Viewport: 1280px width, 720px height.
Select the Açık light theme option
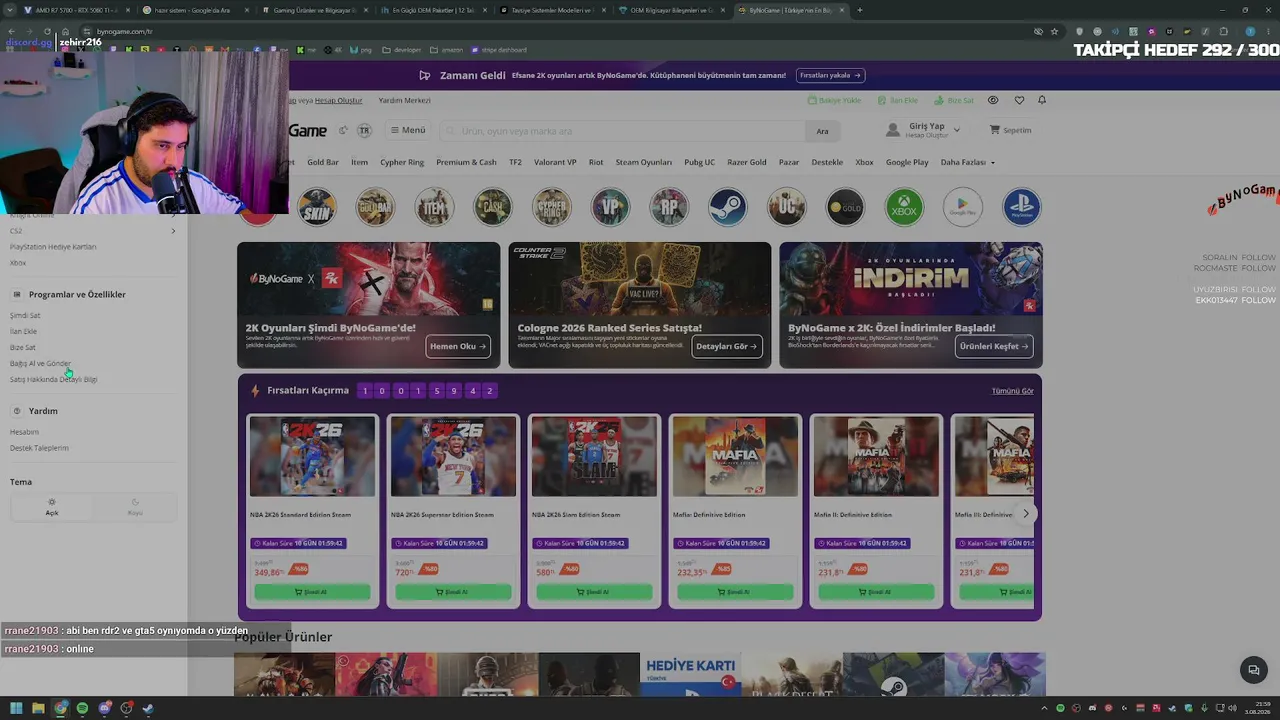coord(52,507)
